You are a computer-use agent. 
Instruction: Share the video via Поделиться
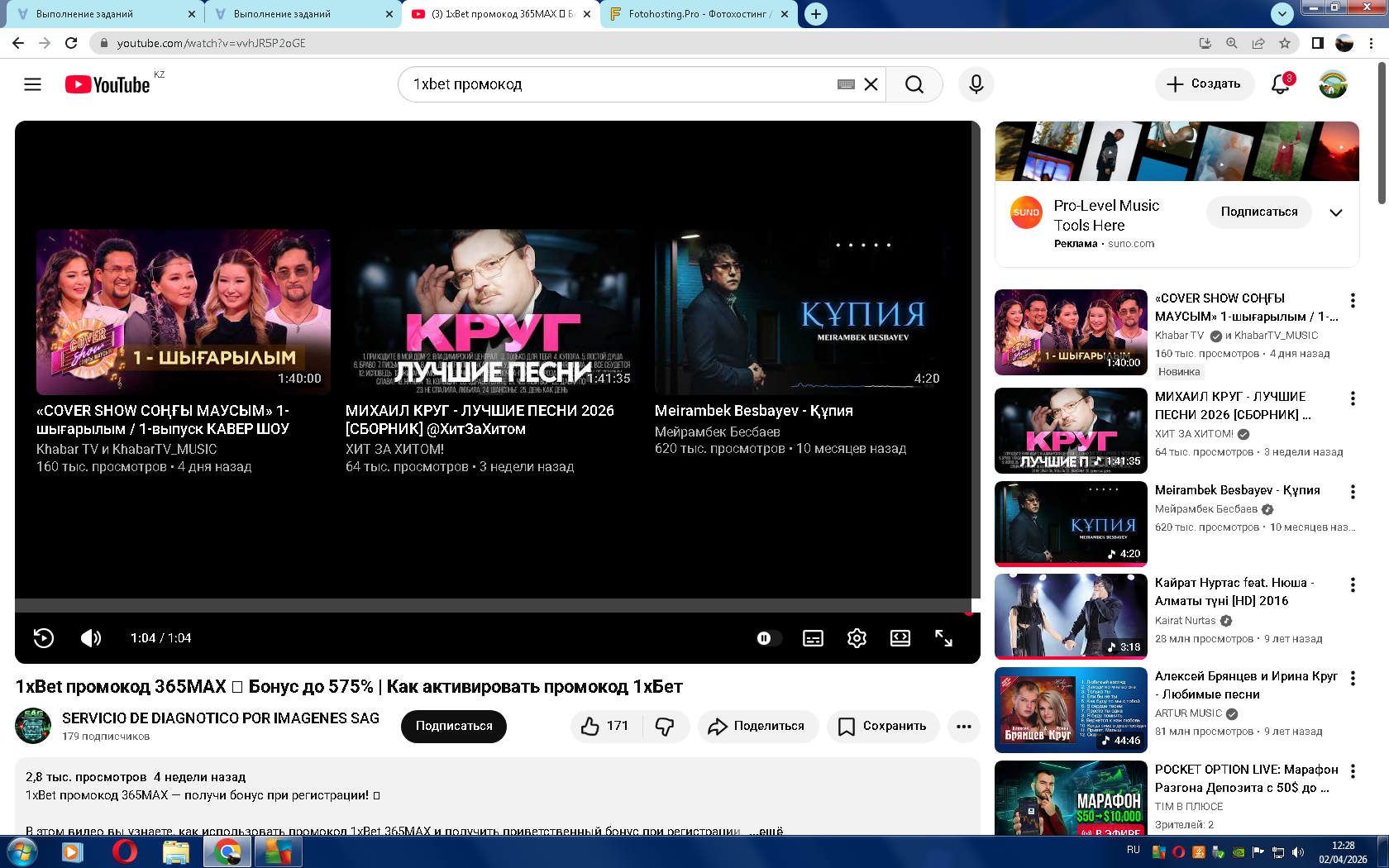tap(758, 727)
